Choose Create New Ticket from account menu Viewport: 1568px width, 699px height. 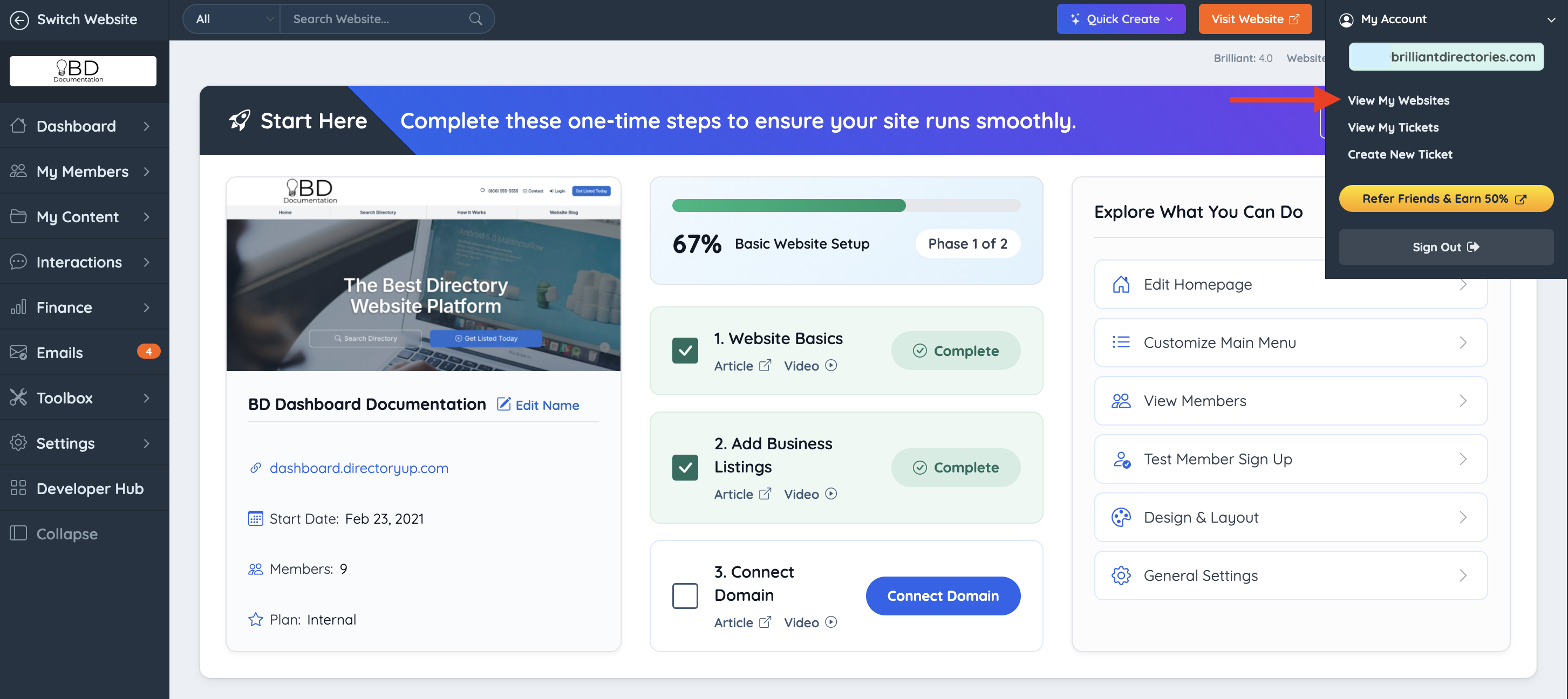(x=1400, y=154)
